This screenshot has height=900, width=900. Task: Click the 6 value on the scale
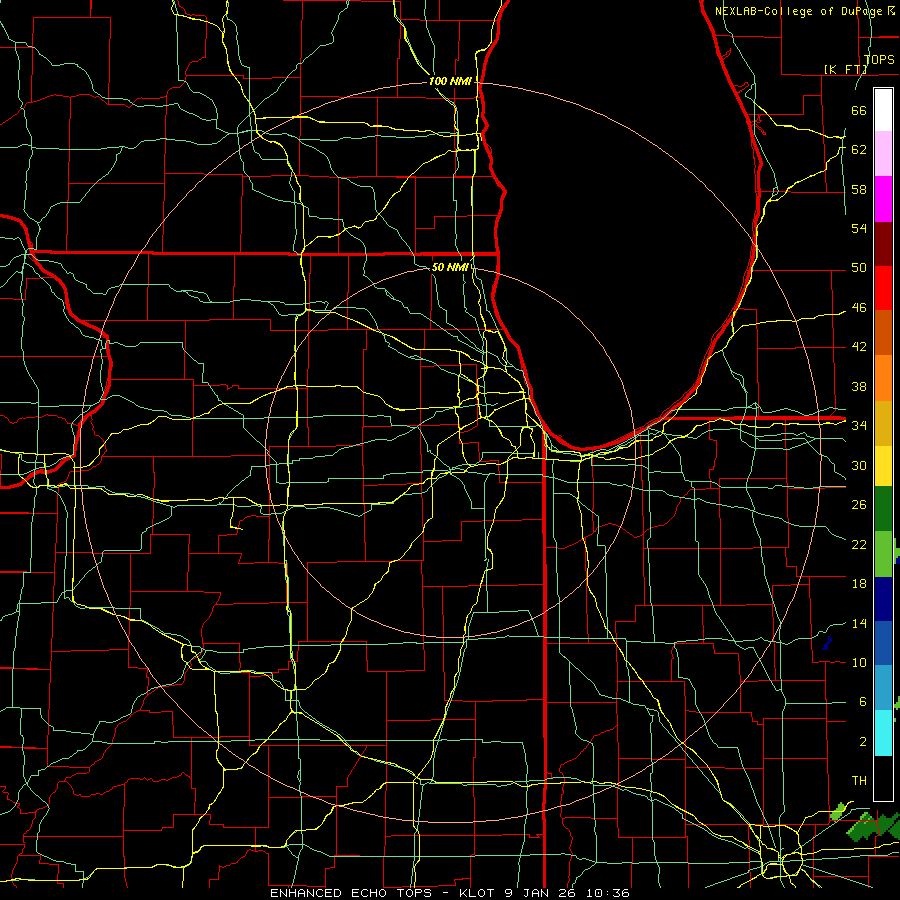tap(862, 701)
